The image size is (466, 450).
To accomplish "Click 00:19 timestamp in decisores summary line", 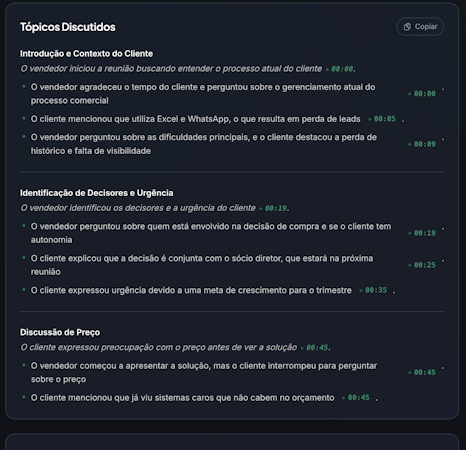I will tap(273, 208).
